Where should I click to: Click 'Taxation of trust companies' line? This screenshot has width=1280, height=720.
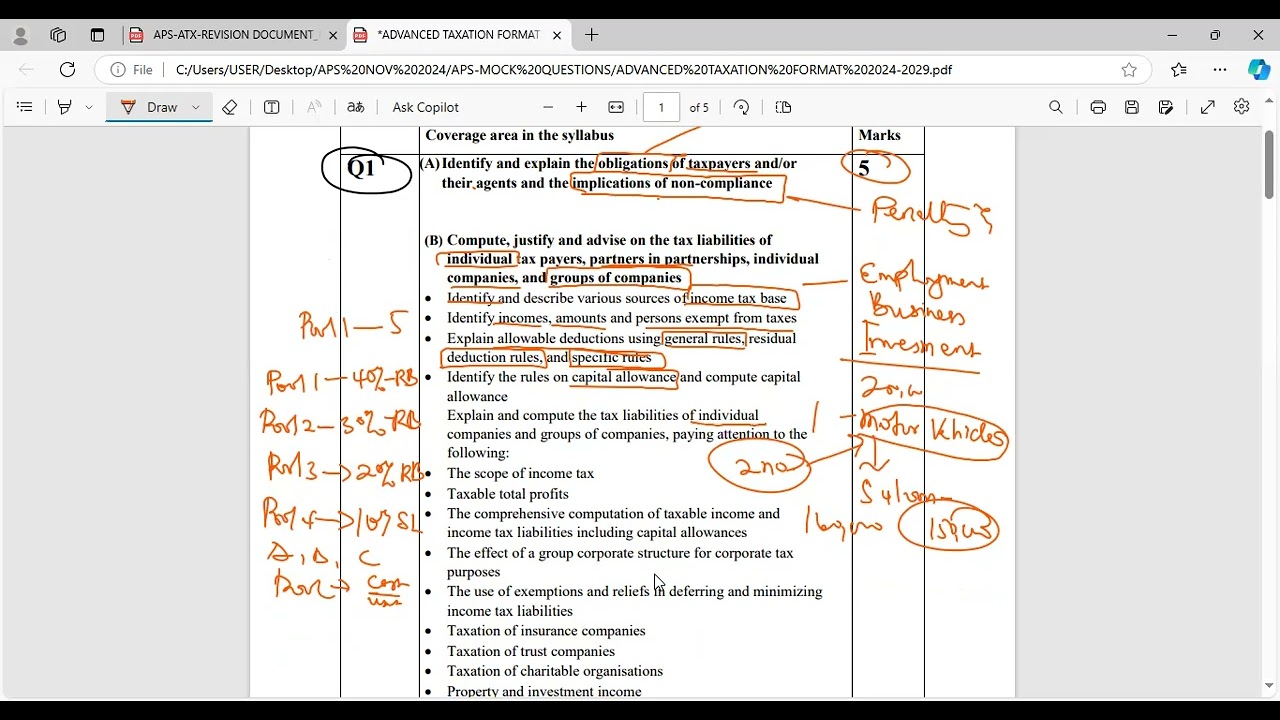(531, 651)
